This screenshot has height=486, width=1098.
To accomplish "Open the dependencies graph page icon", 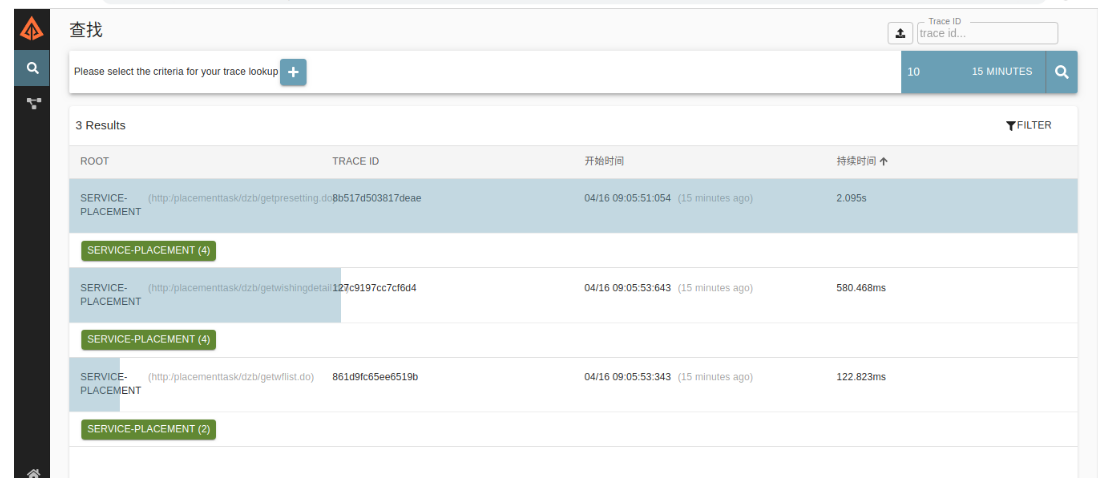I will (x=32, y=103).
